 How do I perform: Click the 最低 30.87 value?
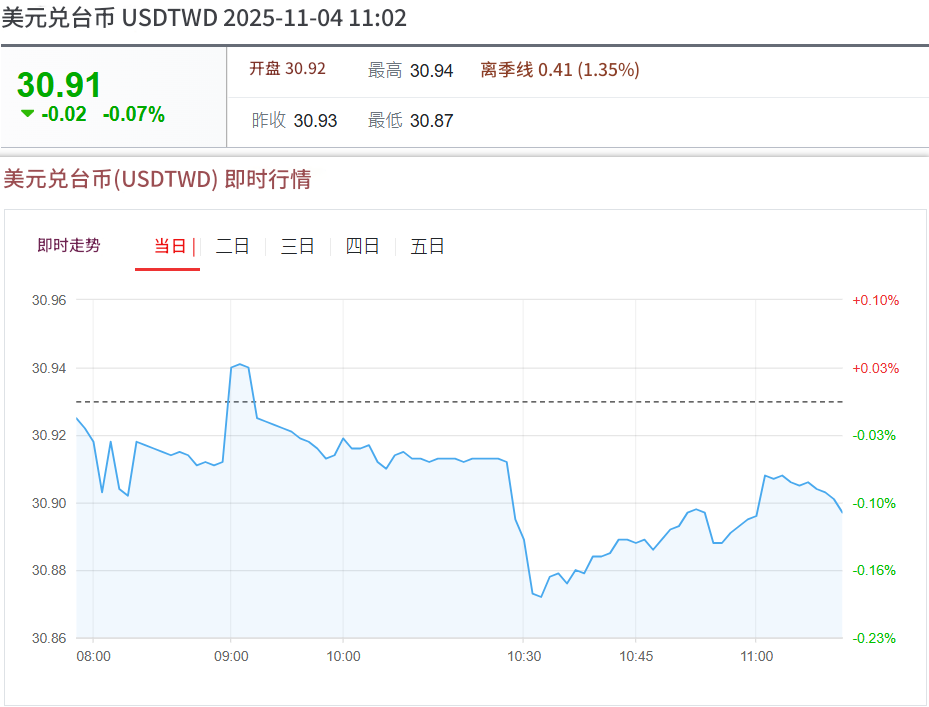(410, 121)
